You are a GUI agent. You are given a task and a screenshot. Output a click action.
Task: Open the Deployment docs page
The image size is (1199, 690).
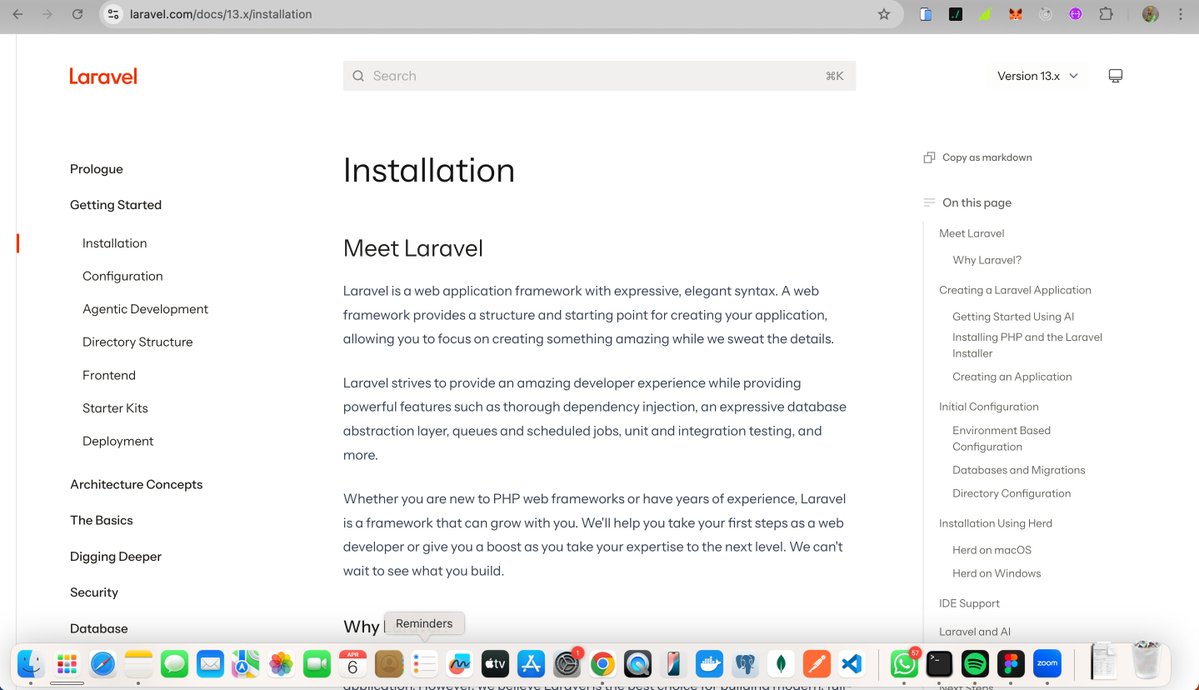pyautogui.click(x=118, y=441)
